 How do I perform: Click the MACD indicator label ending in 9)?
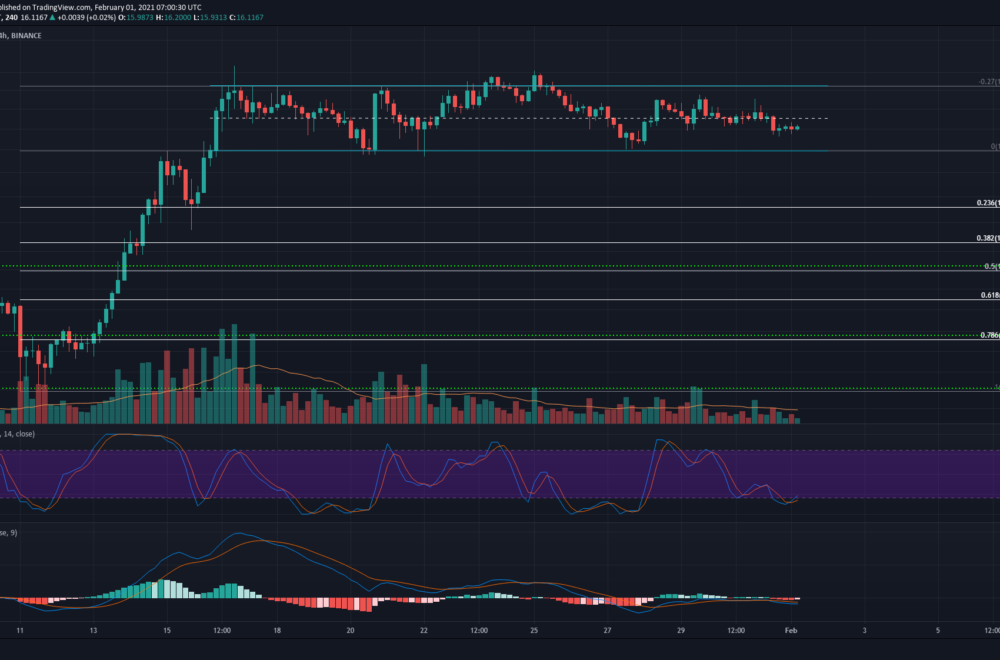point(9,532)
